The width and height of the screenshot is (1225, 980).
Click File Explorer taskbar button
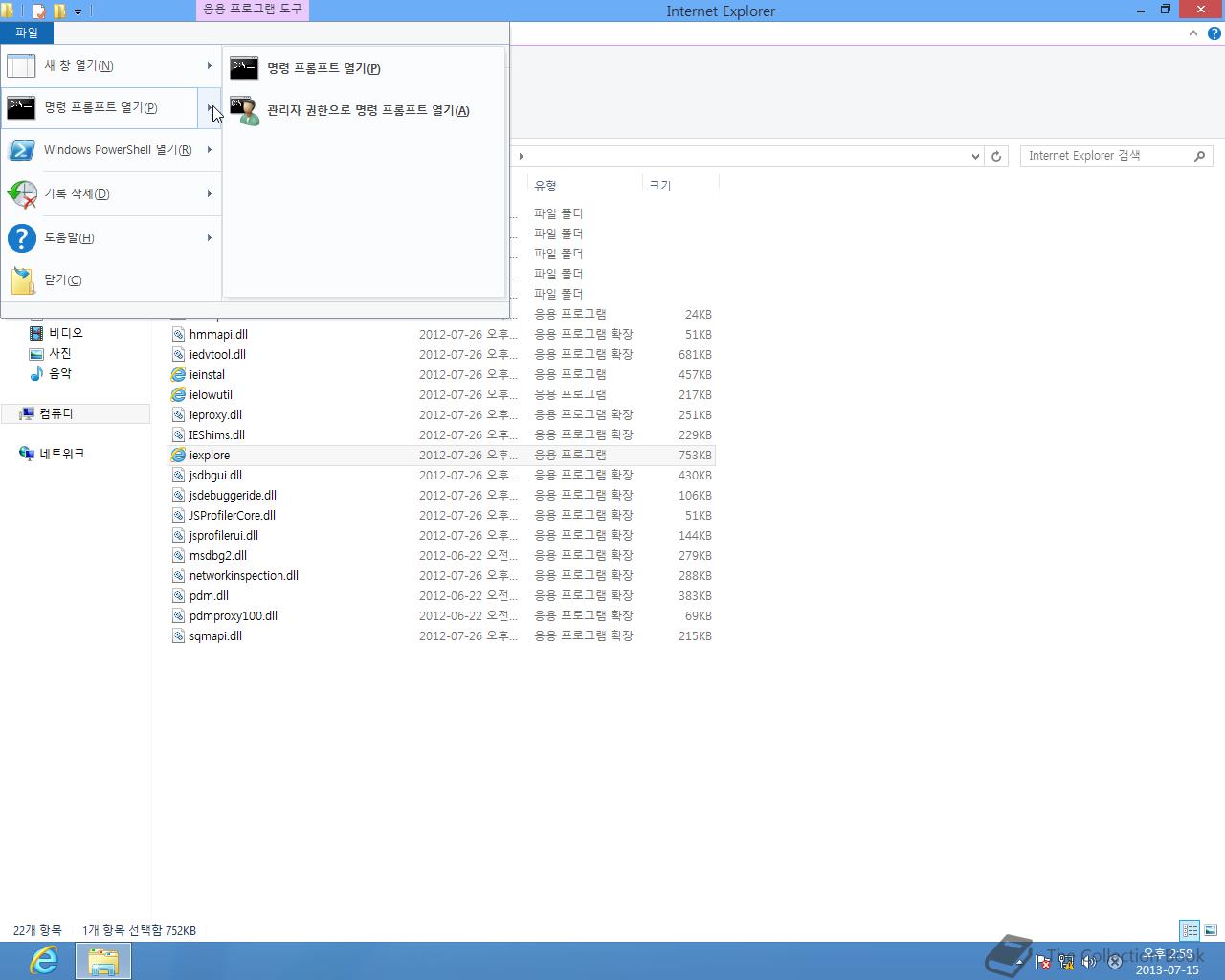(103, 961)
